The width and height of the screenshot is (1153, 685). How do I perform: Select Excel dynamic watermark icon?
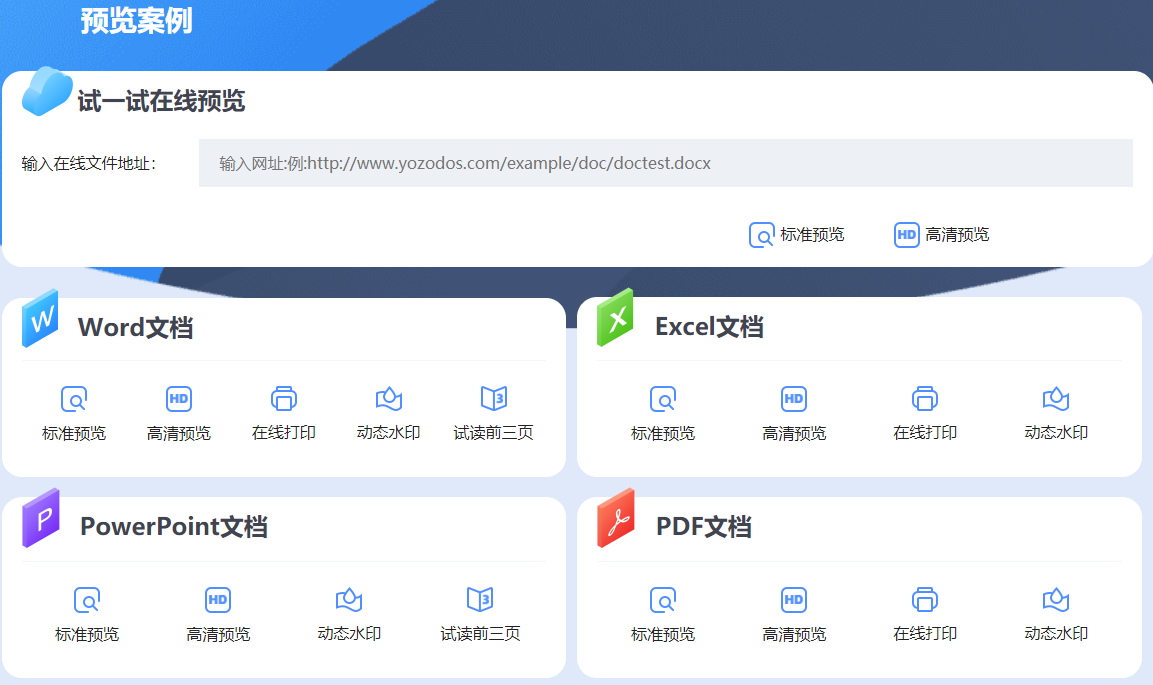click(x=1056, y=398)
